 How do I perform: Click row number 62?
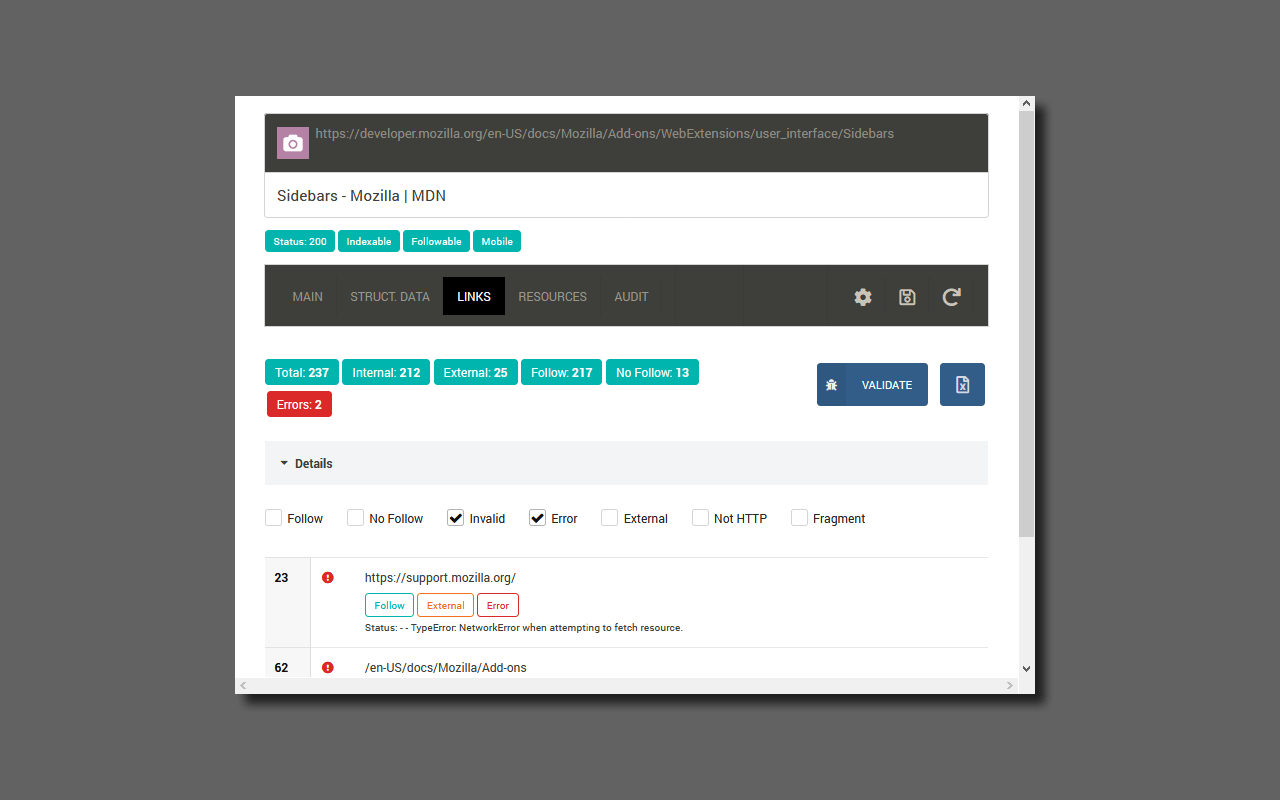pyautogui.click(x=281, y=668)
